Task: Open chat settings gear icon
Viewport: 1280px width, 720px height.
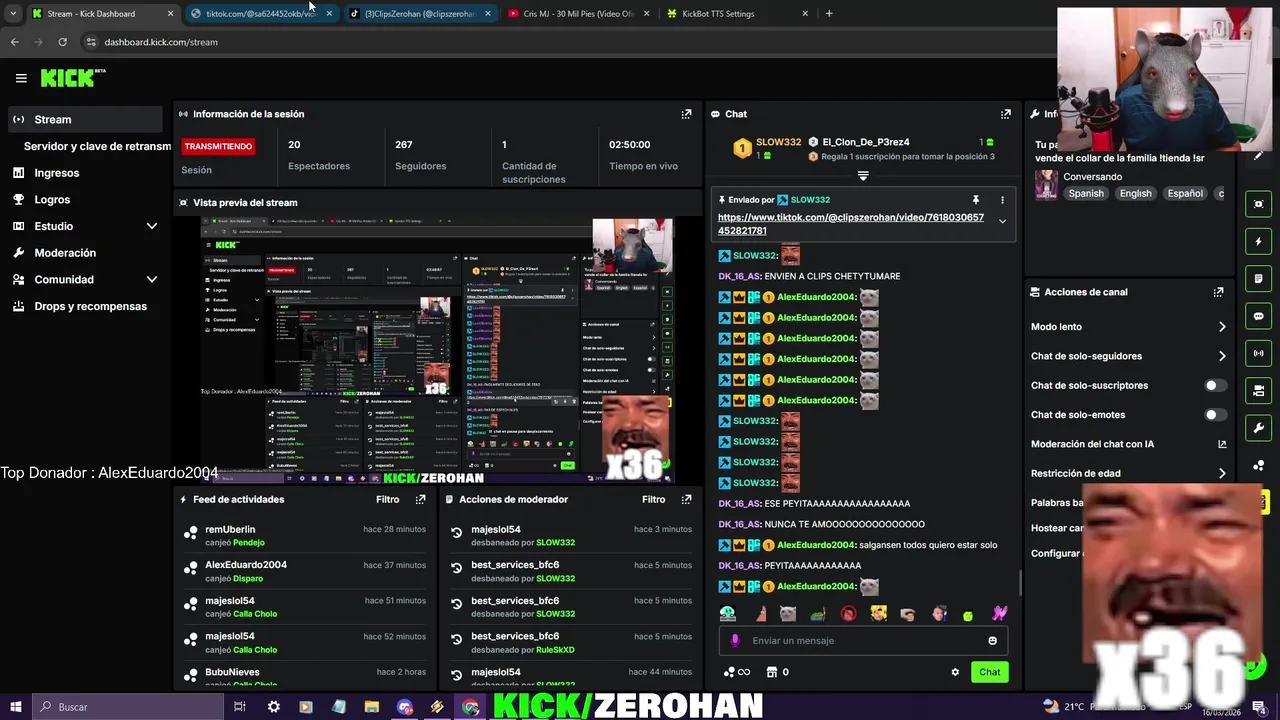Action: coord(955,672)
